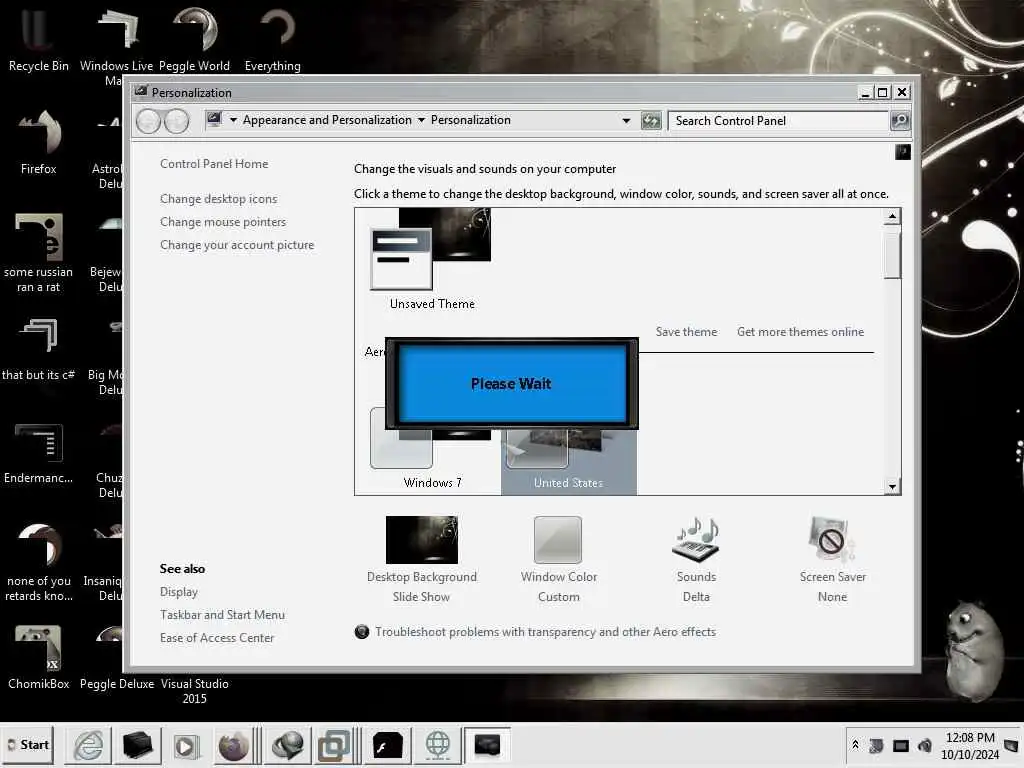Open the black folder taskbar icon

(x=138, y=745)
